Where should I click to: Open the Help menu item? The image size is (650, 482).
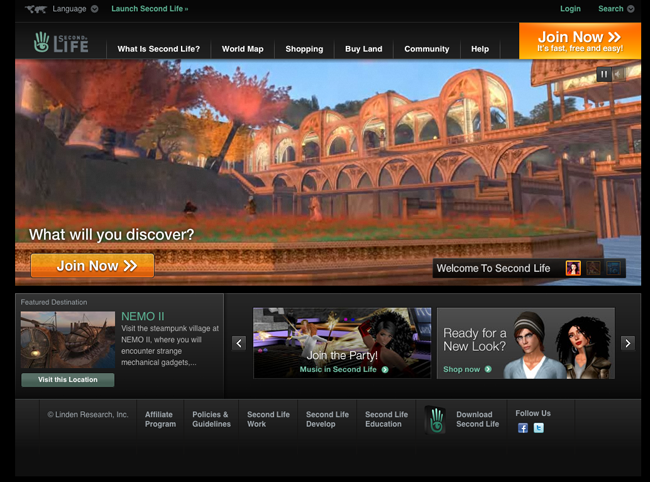[x=480, y=49]
